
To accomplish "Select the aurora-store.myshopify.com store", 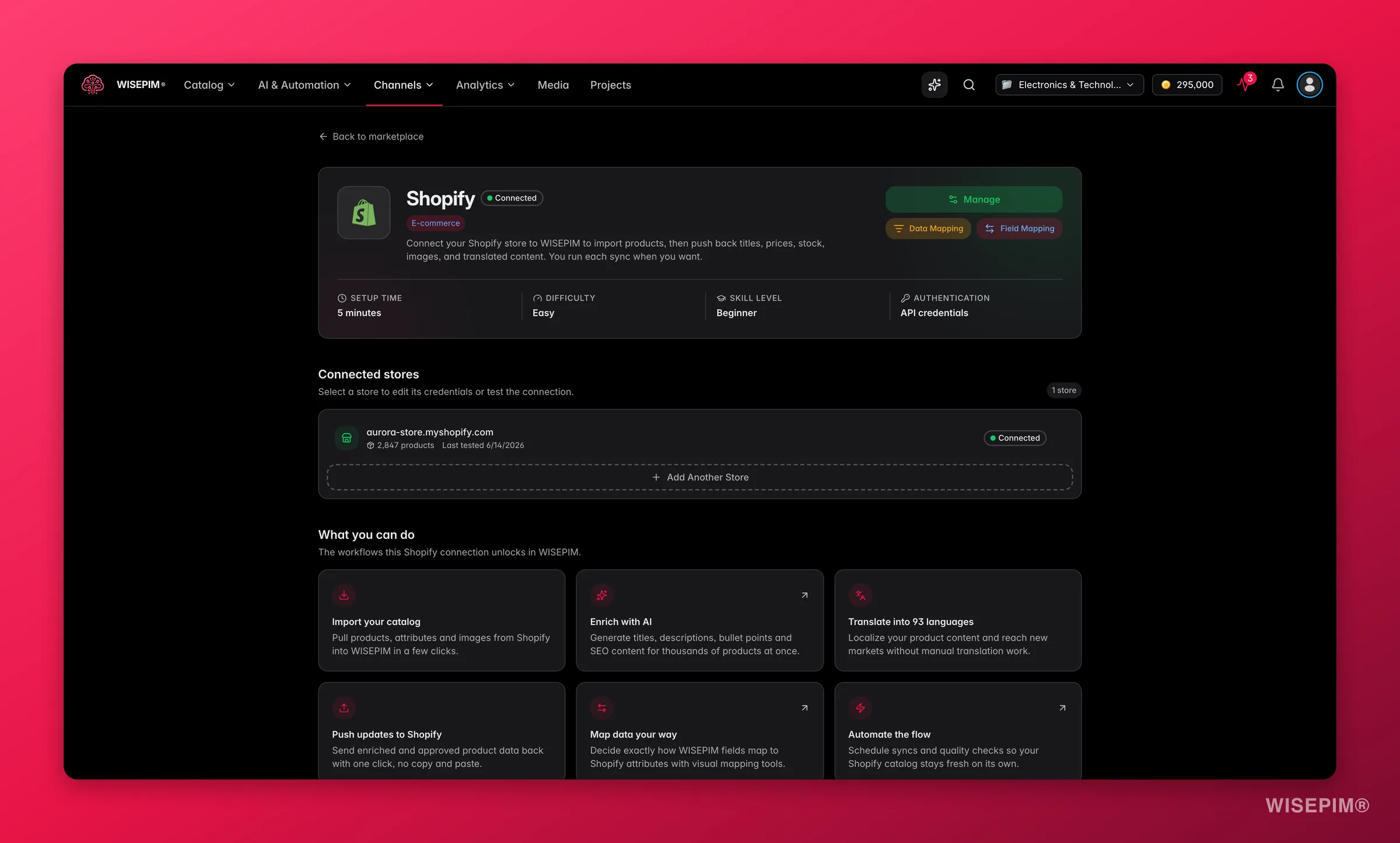I will point(699,438).
